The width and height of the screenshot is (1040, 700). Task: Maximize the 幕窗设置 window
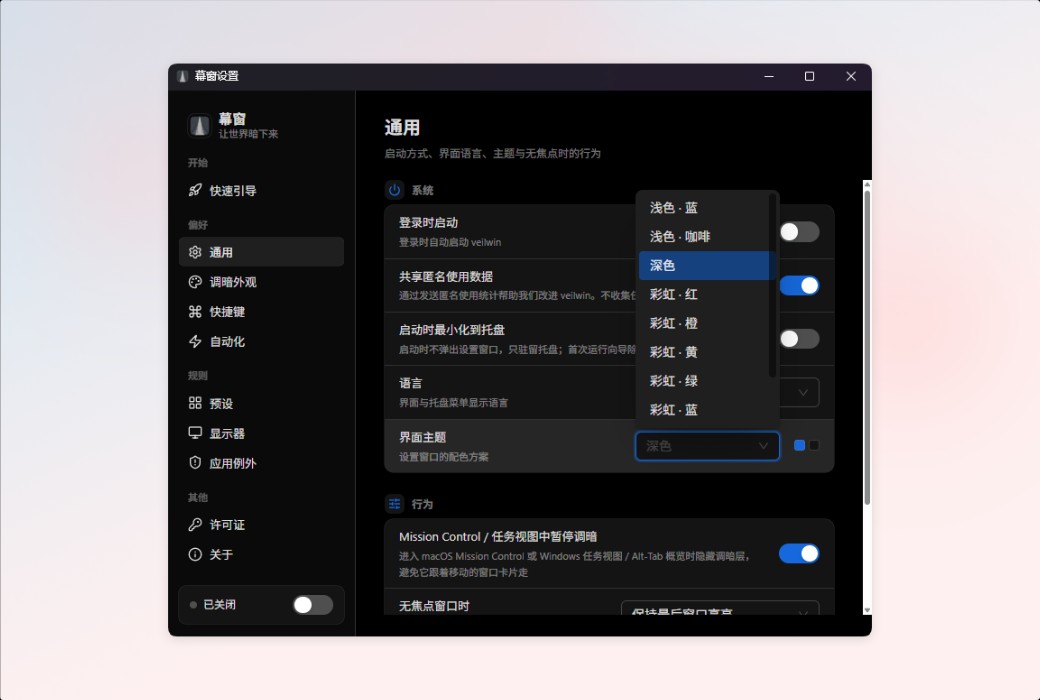(x=809, y=76)
